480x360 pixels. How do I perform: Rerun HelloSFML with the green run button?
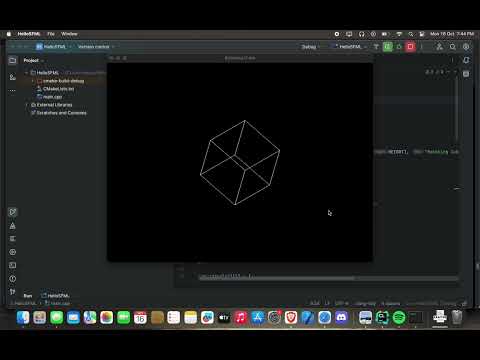(x=388, y=47)
